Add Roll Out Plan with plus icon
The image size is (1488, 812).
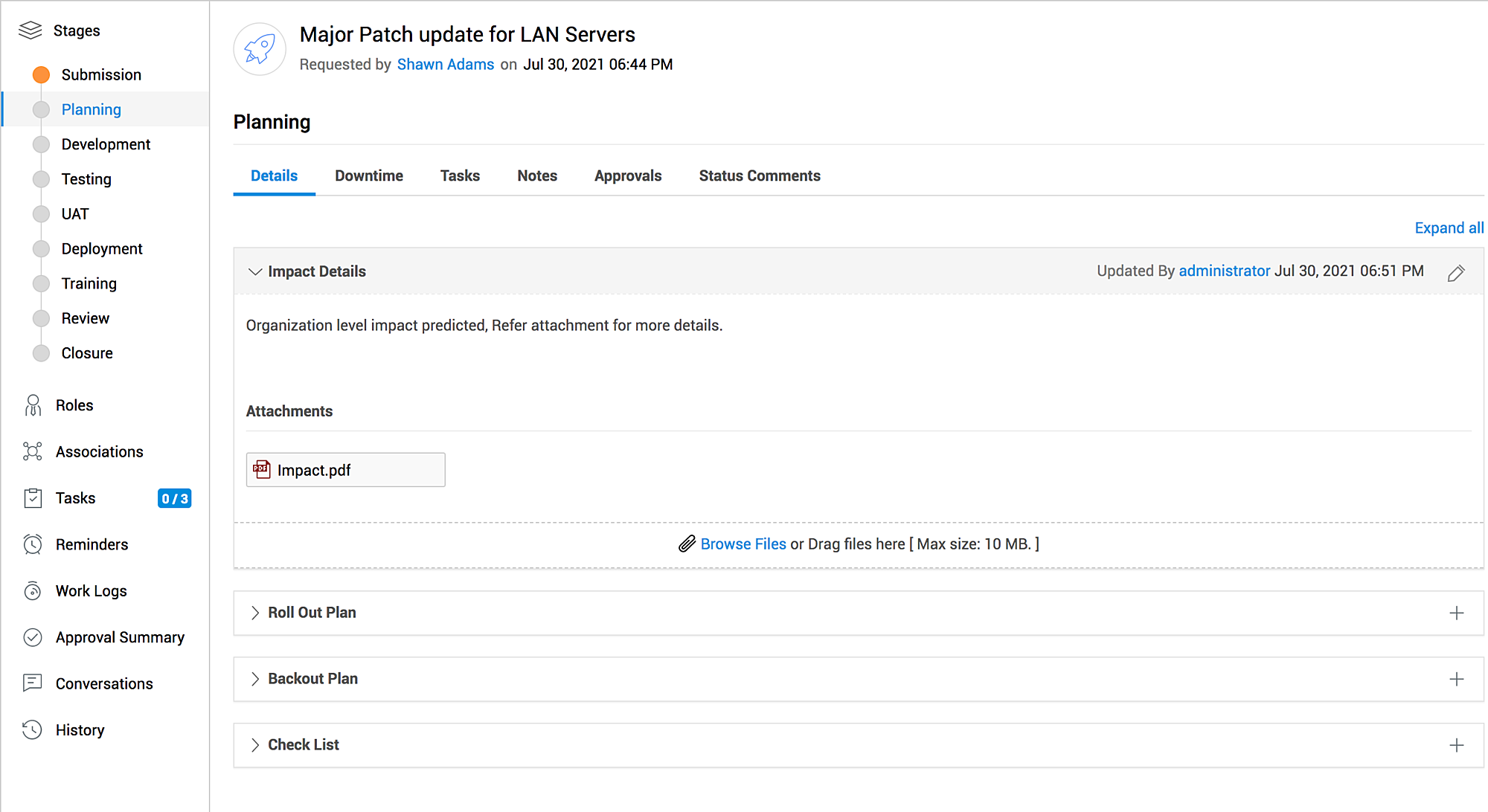pos(1457,613)
